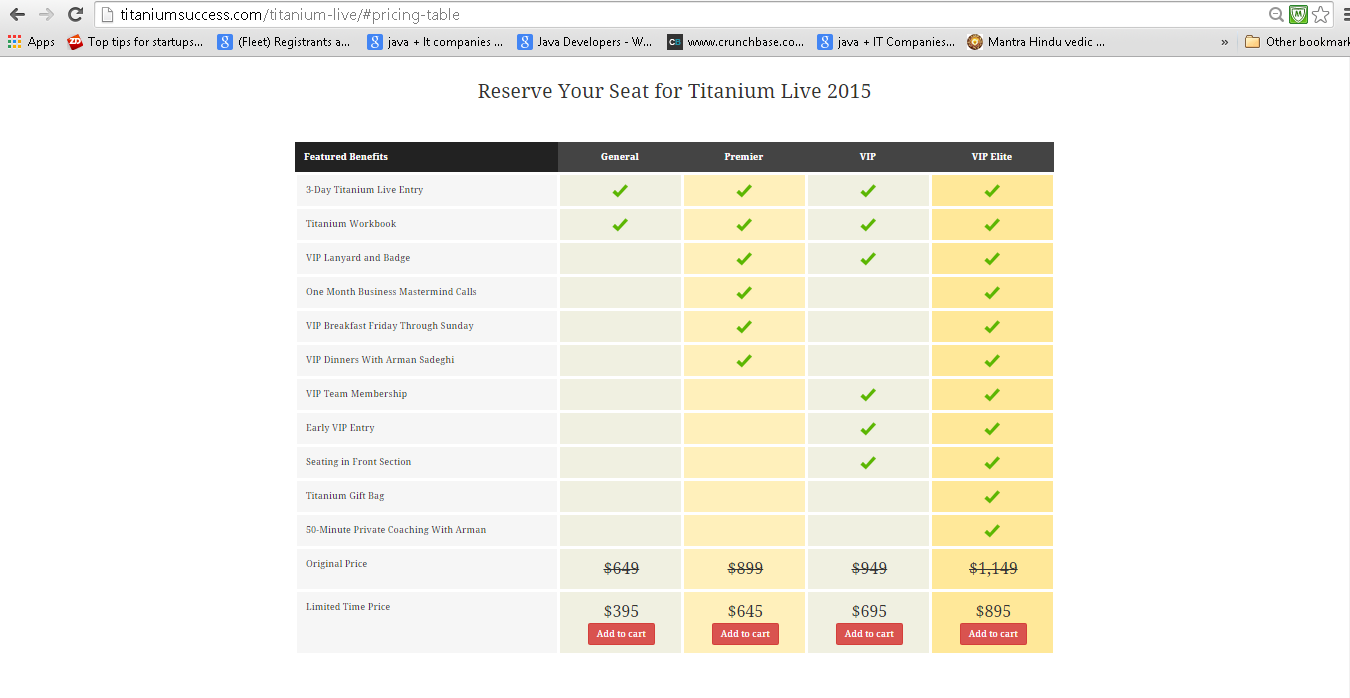Viewport: 1350px width, 698px height.
Task: Open the Mantra Hindu vedic bookmark
Action: (1036, 42)
